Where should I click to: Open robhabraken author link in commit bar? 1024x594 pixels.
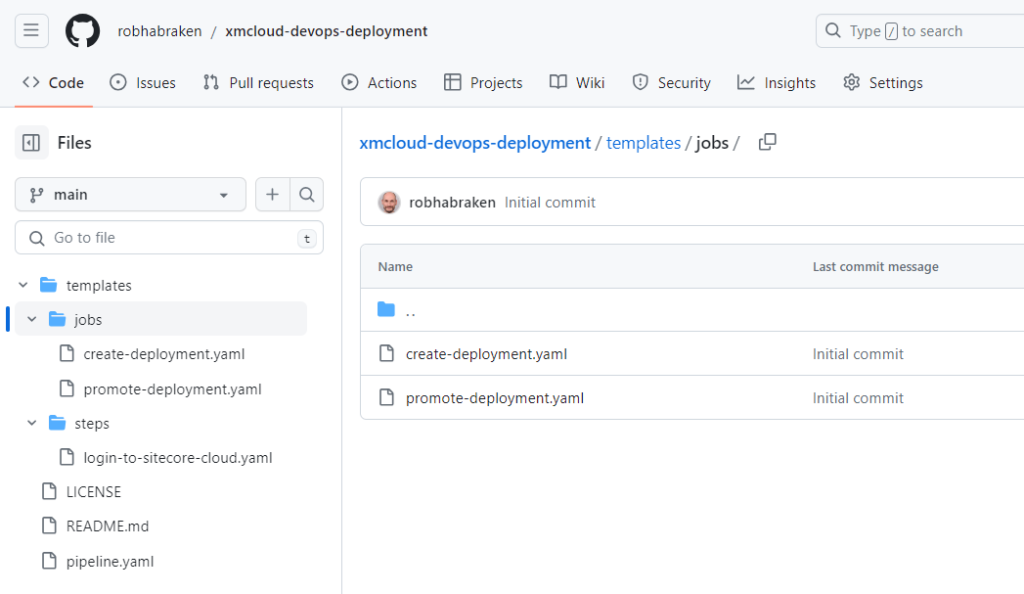pyautogui.click(x=452, y=202)
